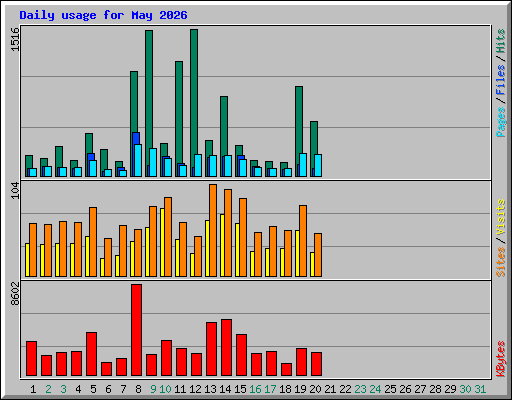The width and height of the screenshot is (512, 400).
Task: Click the red KBytes bar for day 5
Action: coord(91,354)
